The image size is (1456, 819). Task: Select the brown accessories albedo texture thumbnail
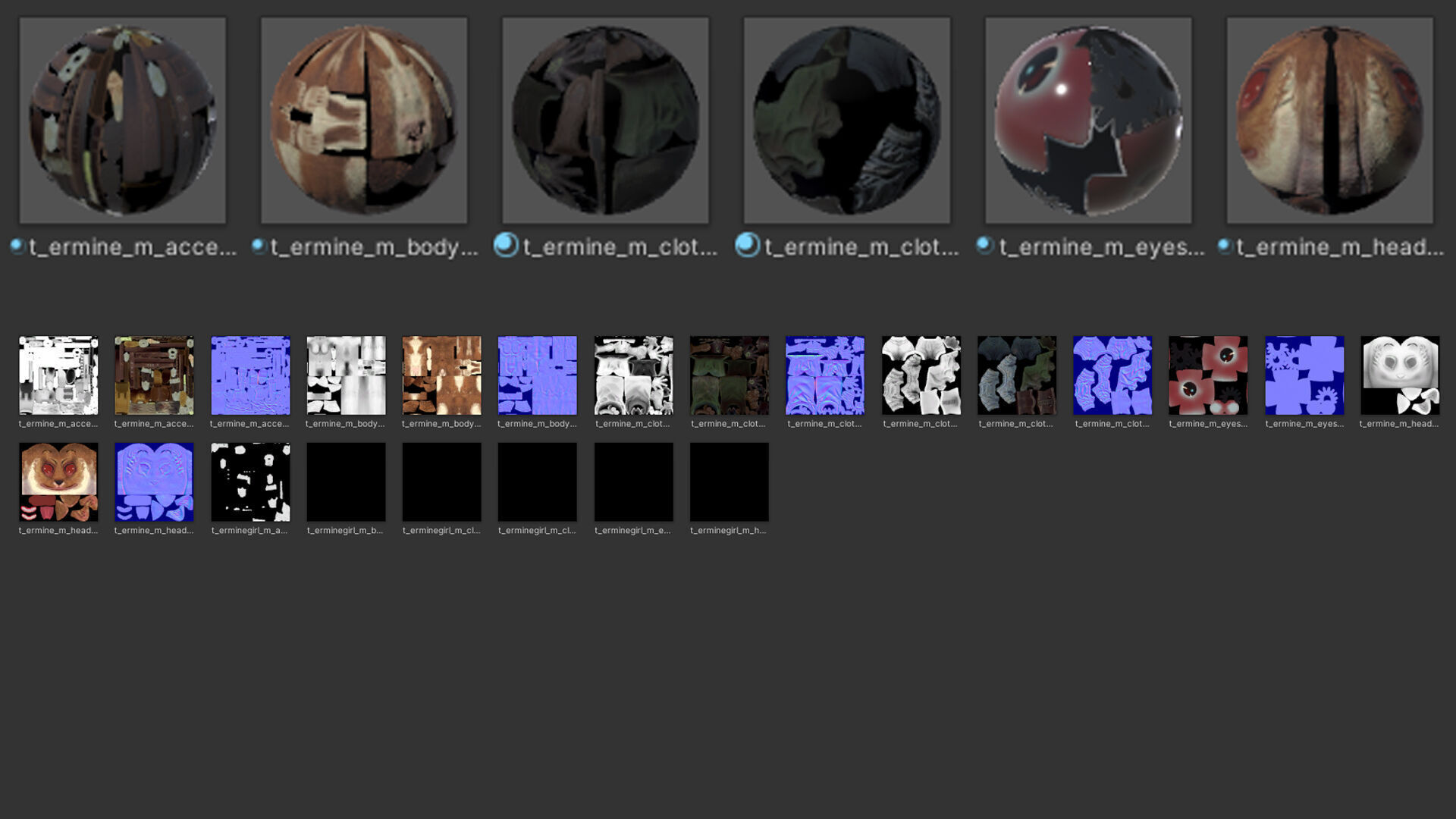point(154,375)
